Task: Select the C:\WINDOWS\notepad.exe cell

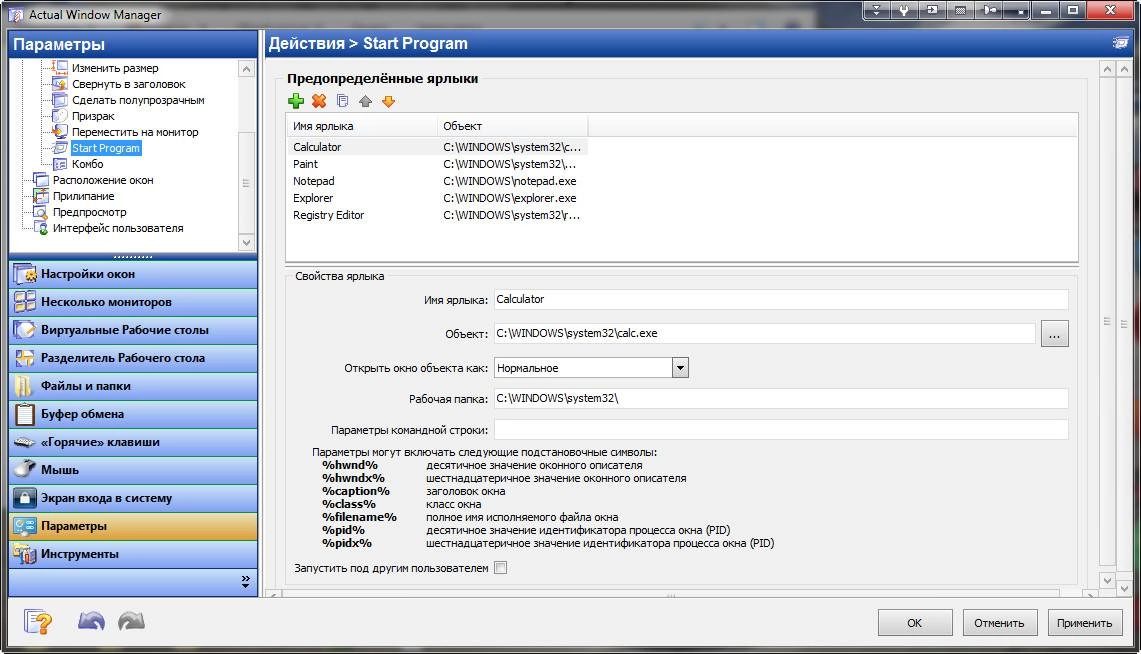Action: (509, 181)
